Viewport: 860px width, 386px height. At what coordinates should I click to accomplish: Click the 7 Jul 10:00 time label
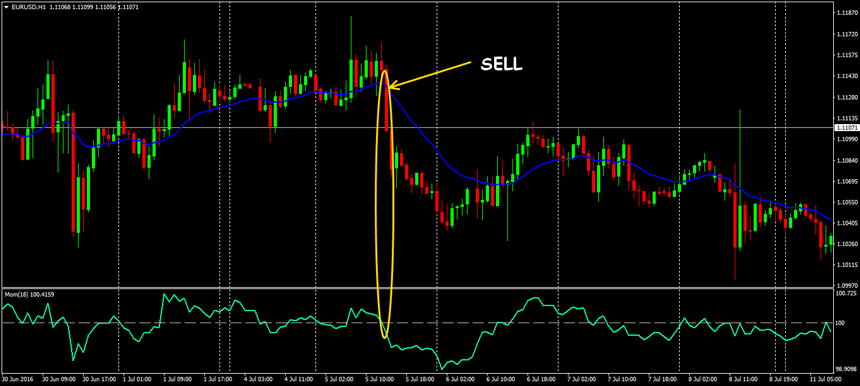(623, 378)
